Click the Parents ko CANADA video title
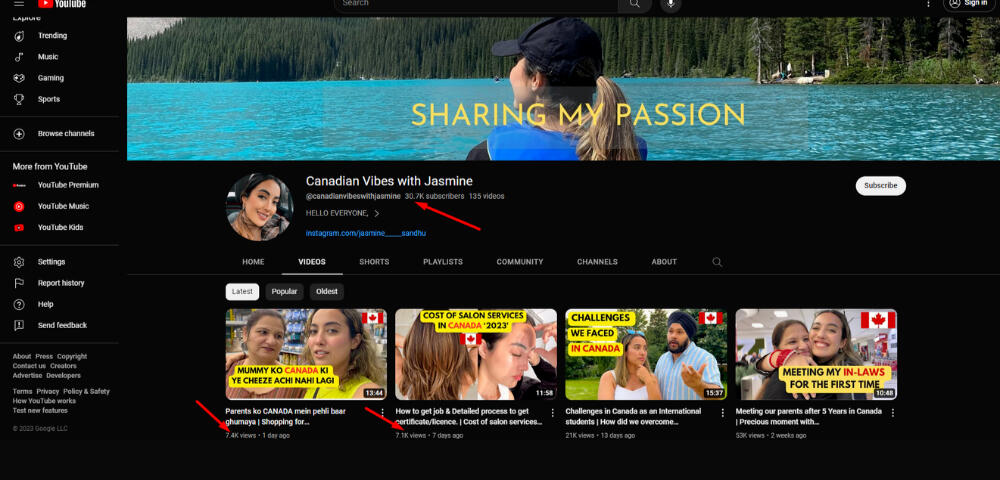This screenshot has height=480, width=1000. pyautogui.click(x=286, y=416)
